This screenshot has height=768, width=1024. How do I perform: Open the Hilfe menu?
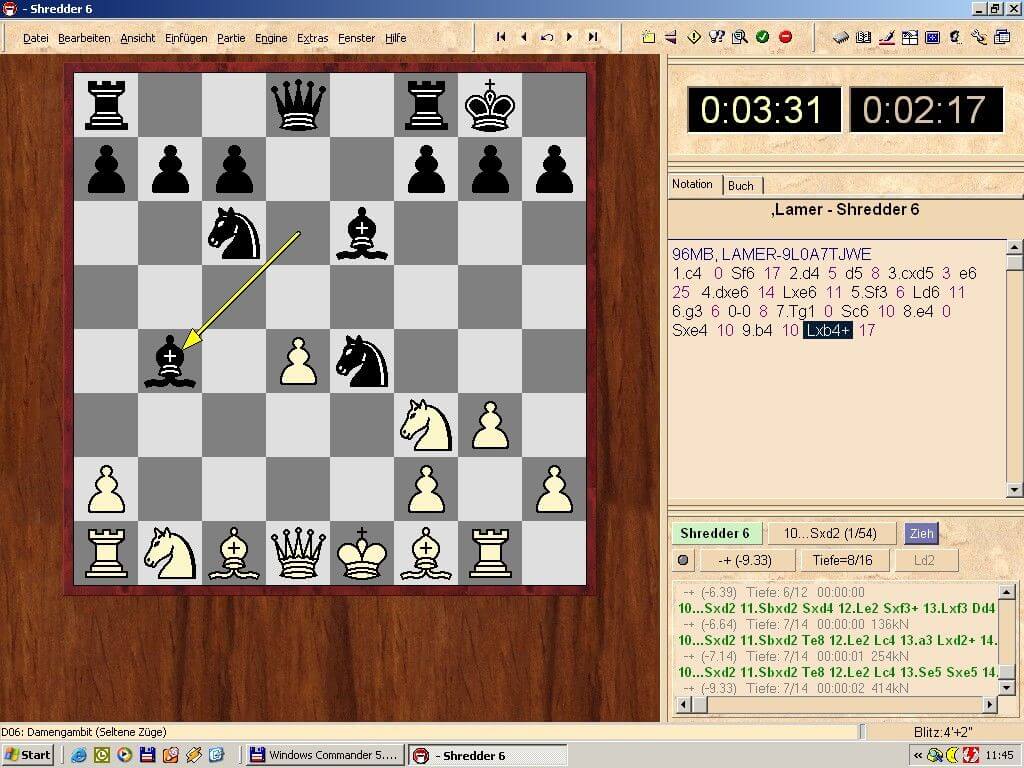click(396, 38)
